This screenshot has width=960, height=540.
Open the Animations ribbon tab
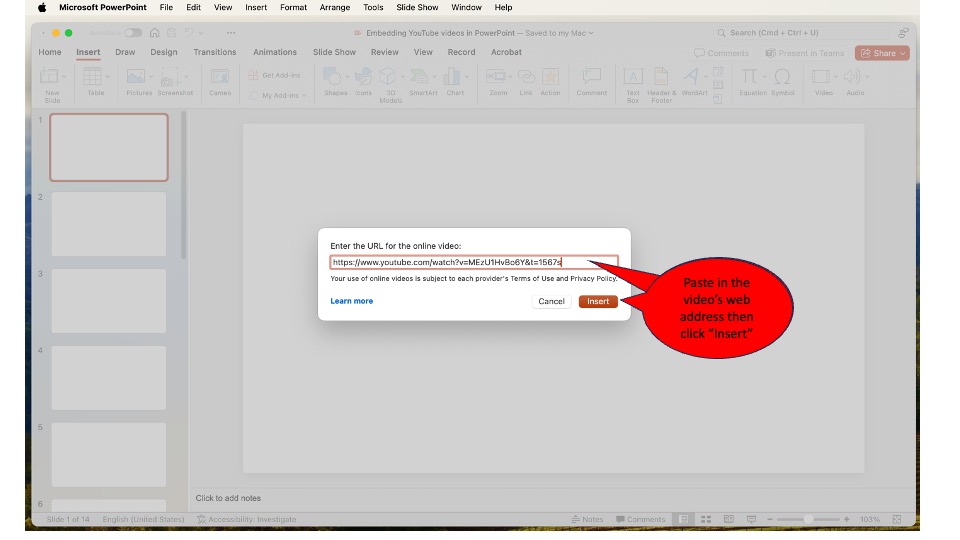275,52
